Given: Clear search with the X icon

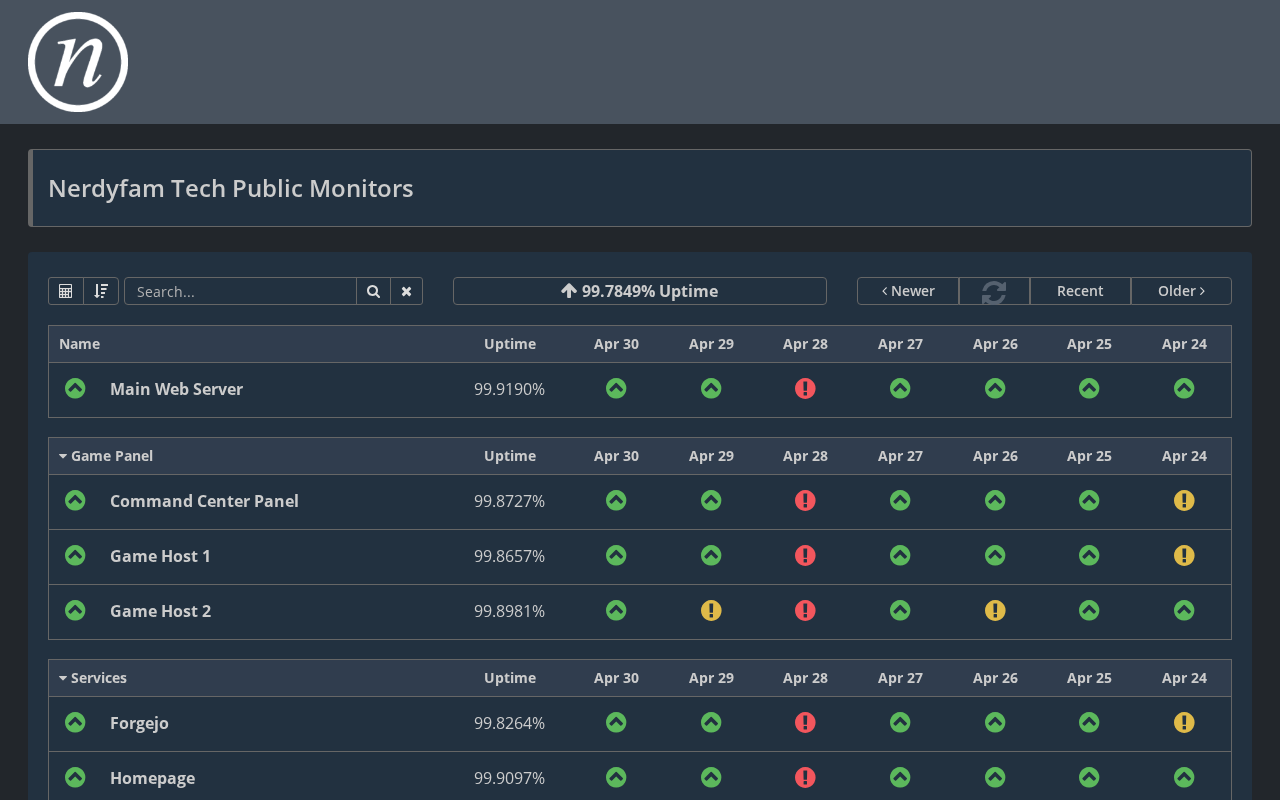Looking at the screenshot, I should pyautogui.click(x=406, y=291).
